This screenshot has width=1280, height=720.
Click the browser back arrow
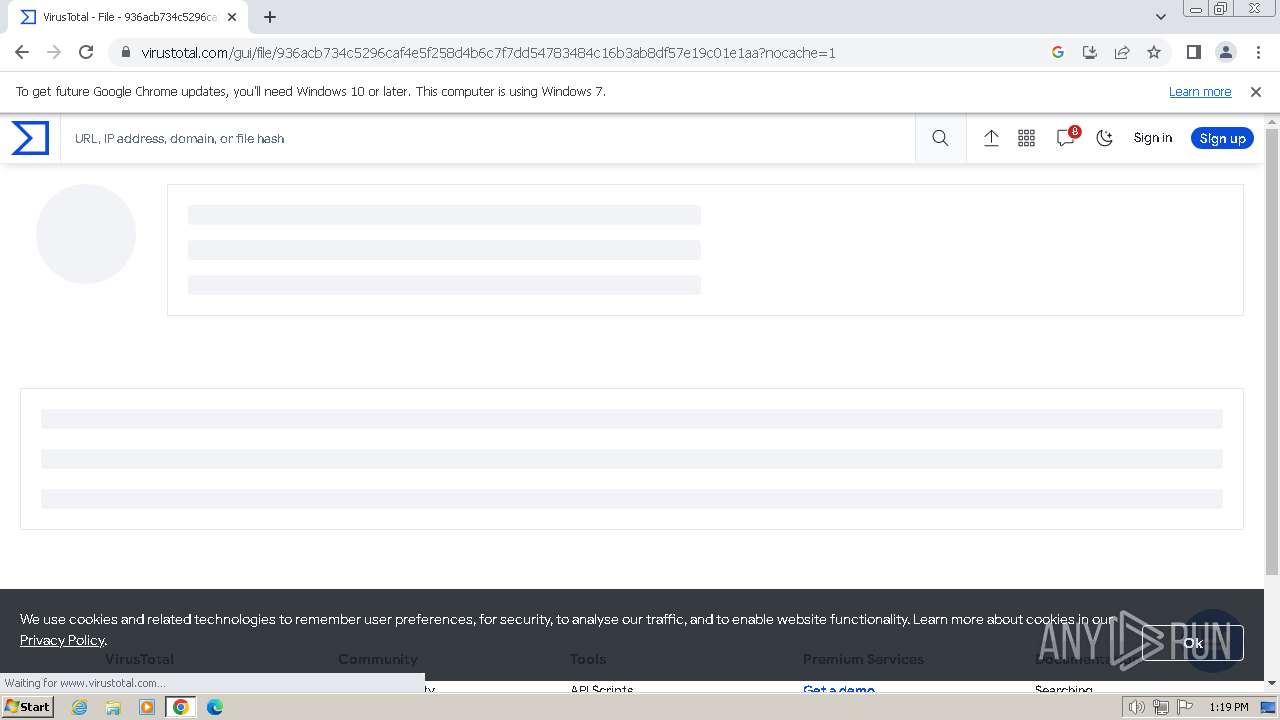[22, 52]
